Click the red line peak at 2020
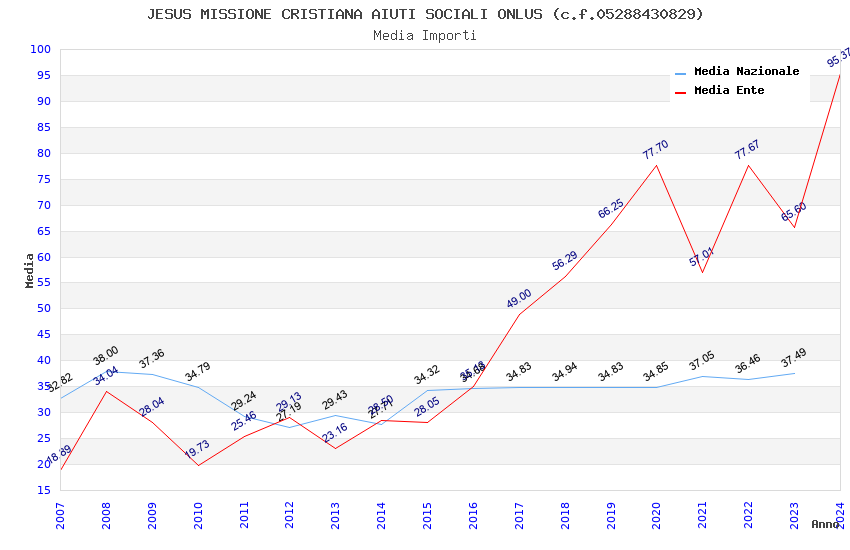850x550 pixels. 656,165
